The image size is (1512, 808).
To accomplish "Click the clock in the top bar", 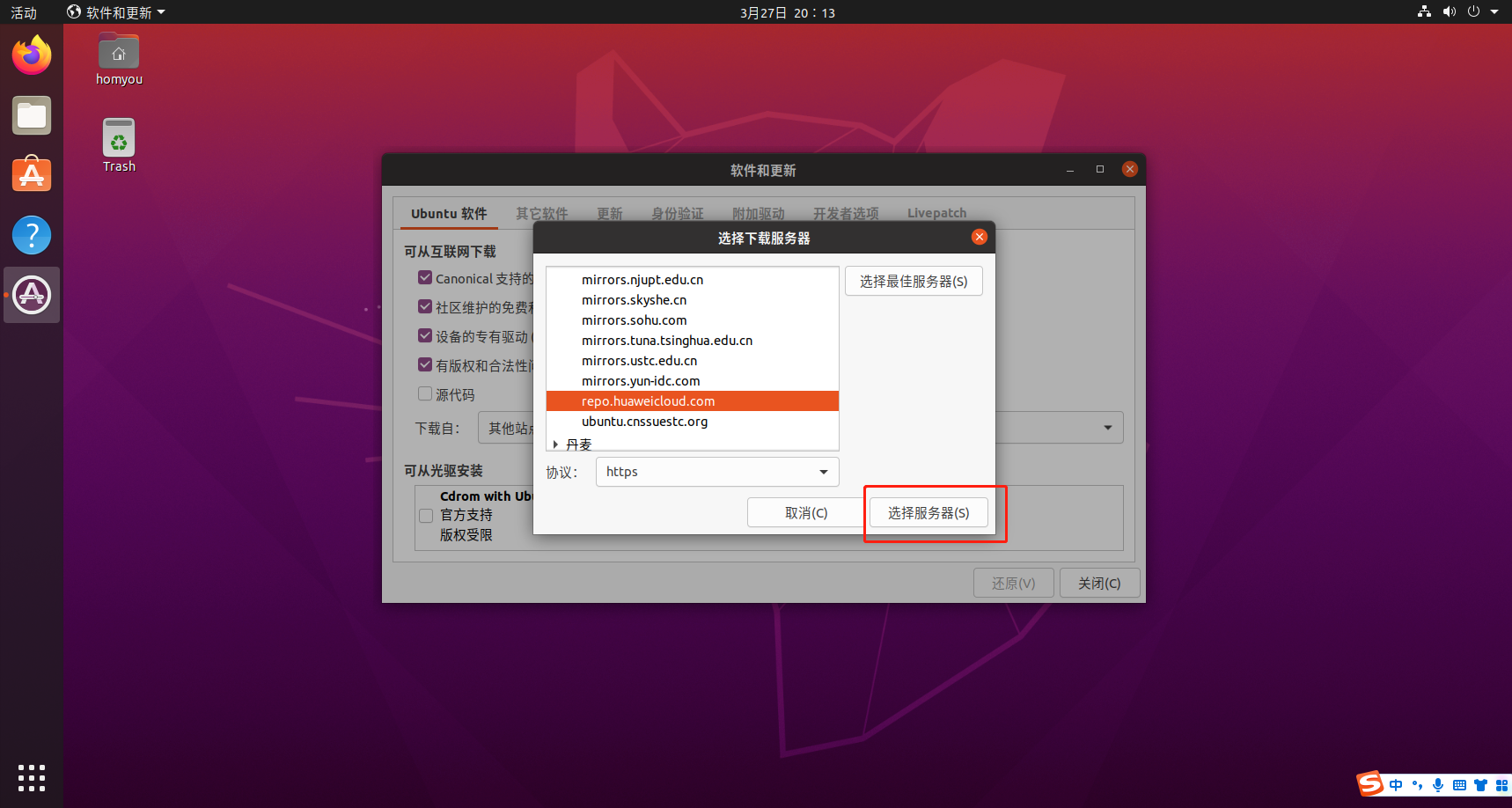I will [788, 12].
